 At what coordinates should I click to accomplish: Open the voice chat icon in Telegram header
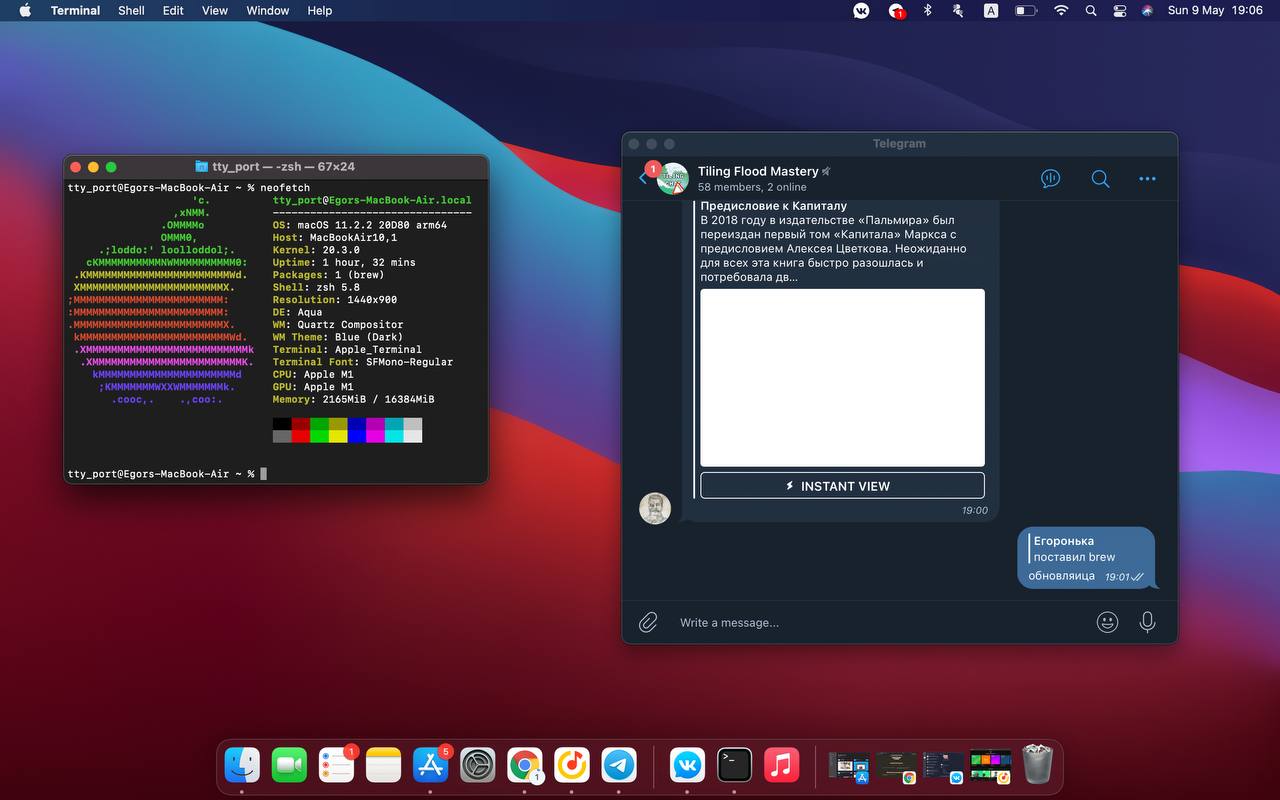[1050, 179]
